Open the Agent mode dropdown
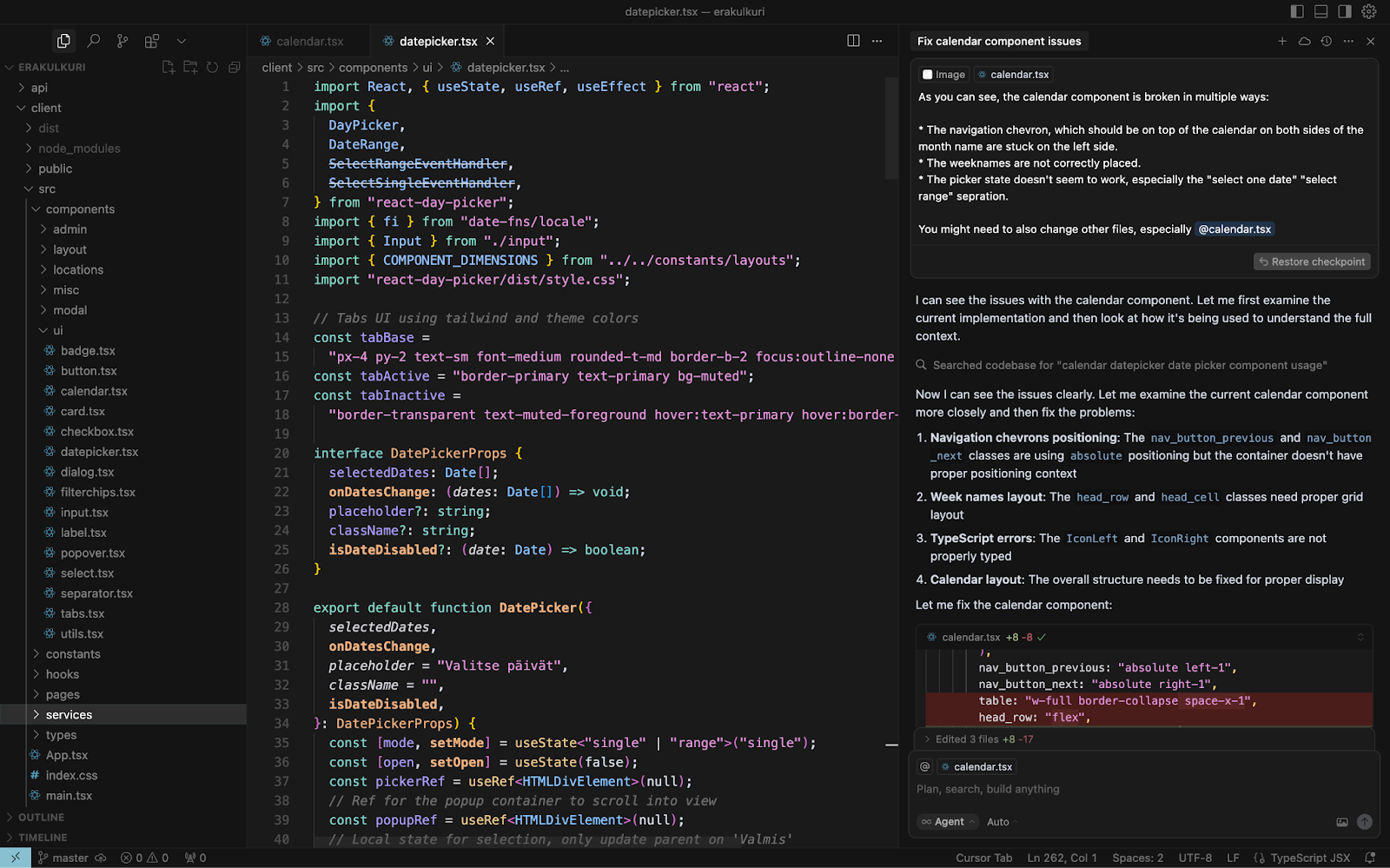 pyautogui.click(x=948, y=822)
